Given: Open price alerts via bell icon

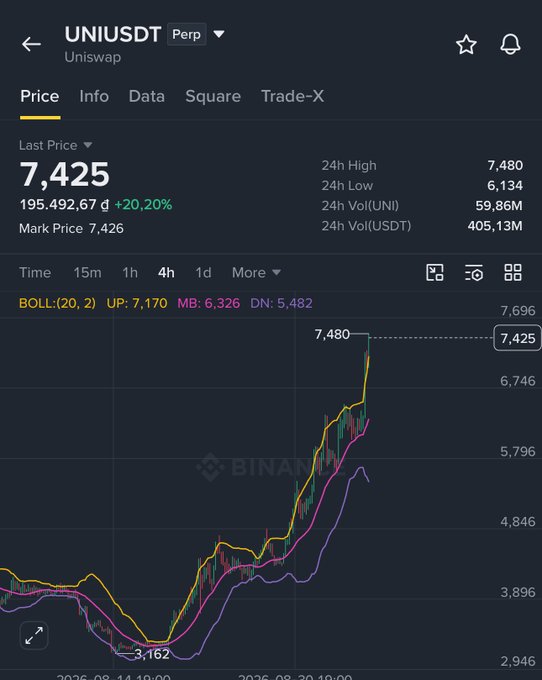Looking at the screenshot, I should point(510,44).
